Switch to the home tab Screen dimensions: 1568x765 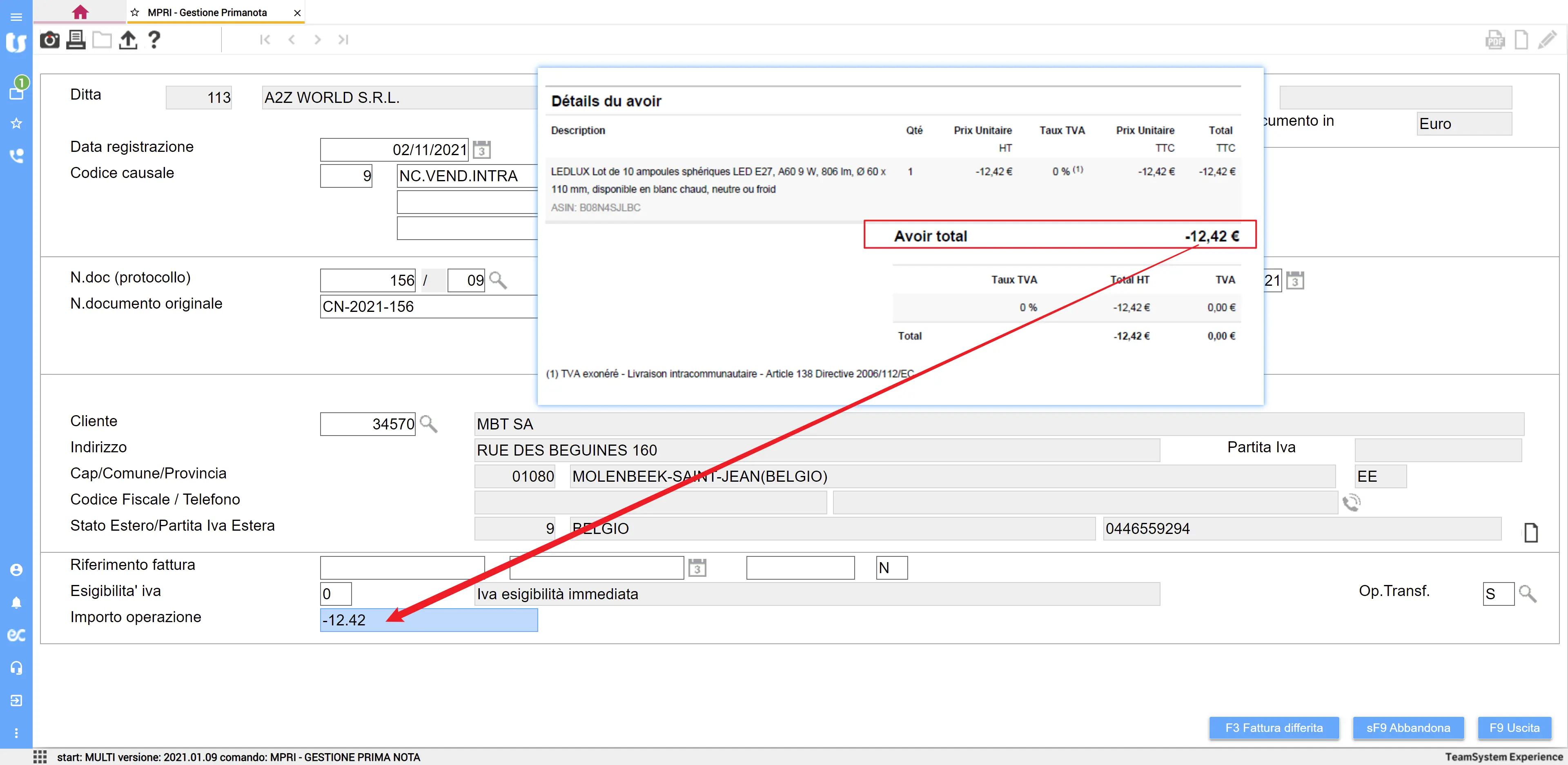[80, 12]
